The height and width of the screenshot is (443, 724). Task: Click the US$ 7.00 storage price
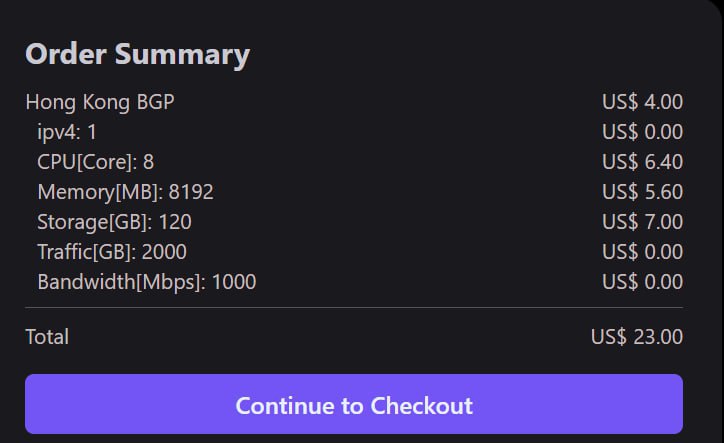tap(642, 221)
